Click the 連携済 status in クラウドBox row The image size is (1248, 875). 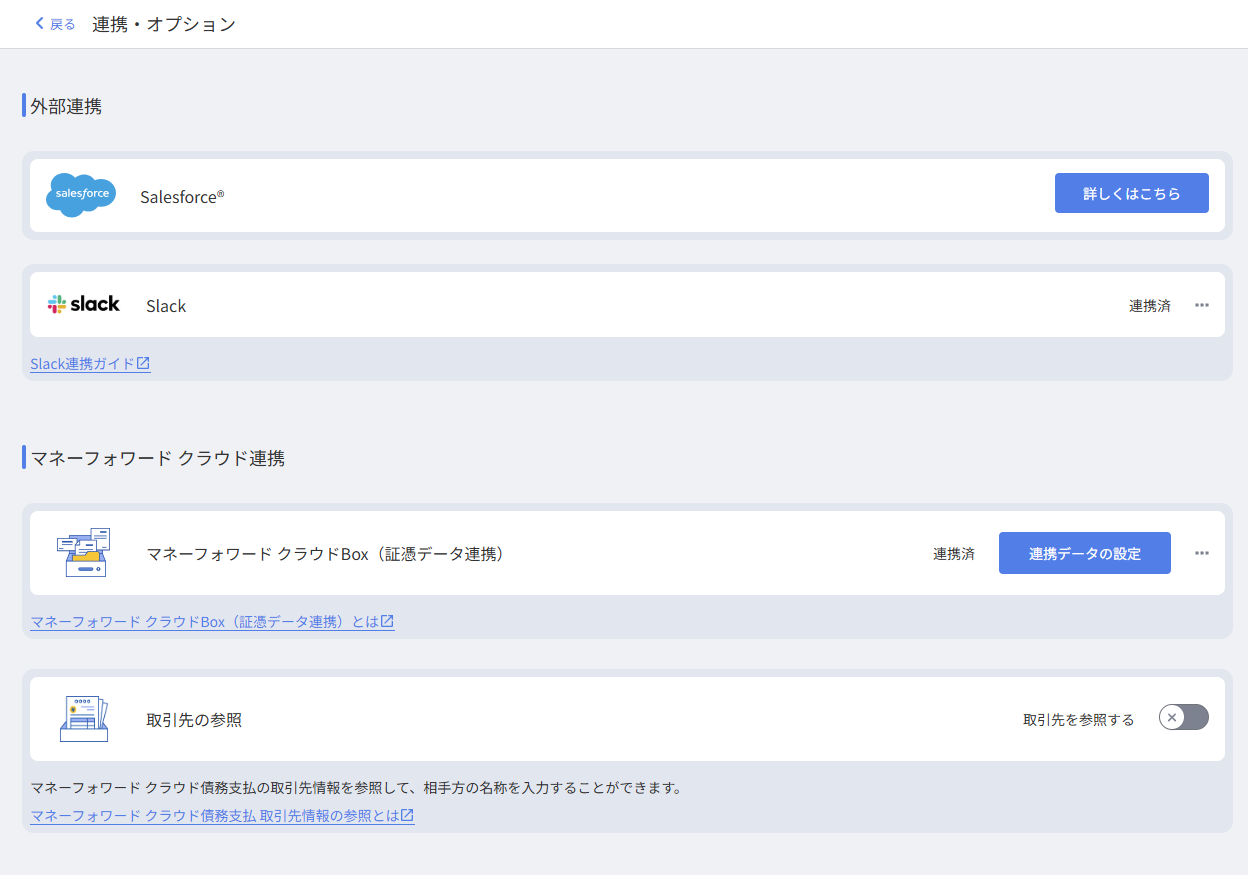coord(953,554)
